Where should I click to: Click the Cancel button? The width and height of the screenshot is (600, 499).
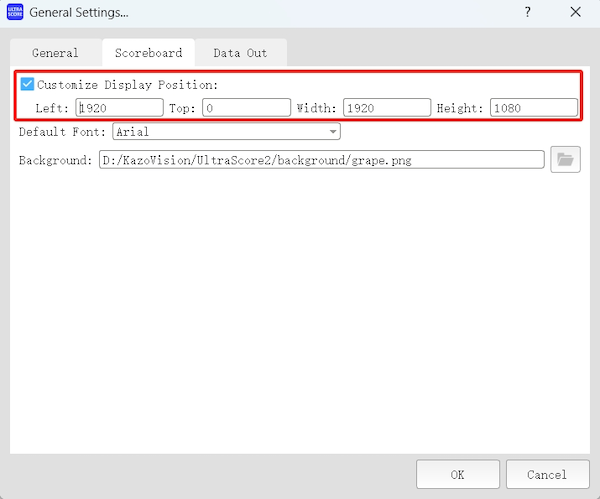tap(547, 474)
